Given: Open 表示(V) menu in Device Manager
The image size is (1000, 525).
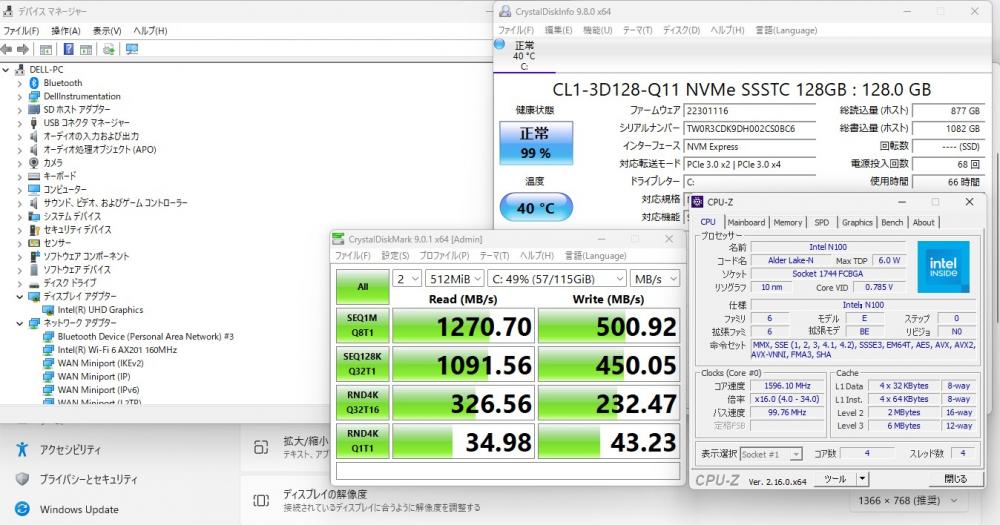Looking at the screenshot, I should tap(107, 31).
